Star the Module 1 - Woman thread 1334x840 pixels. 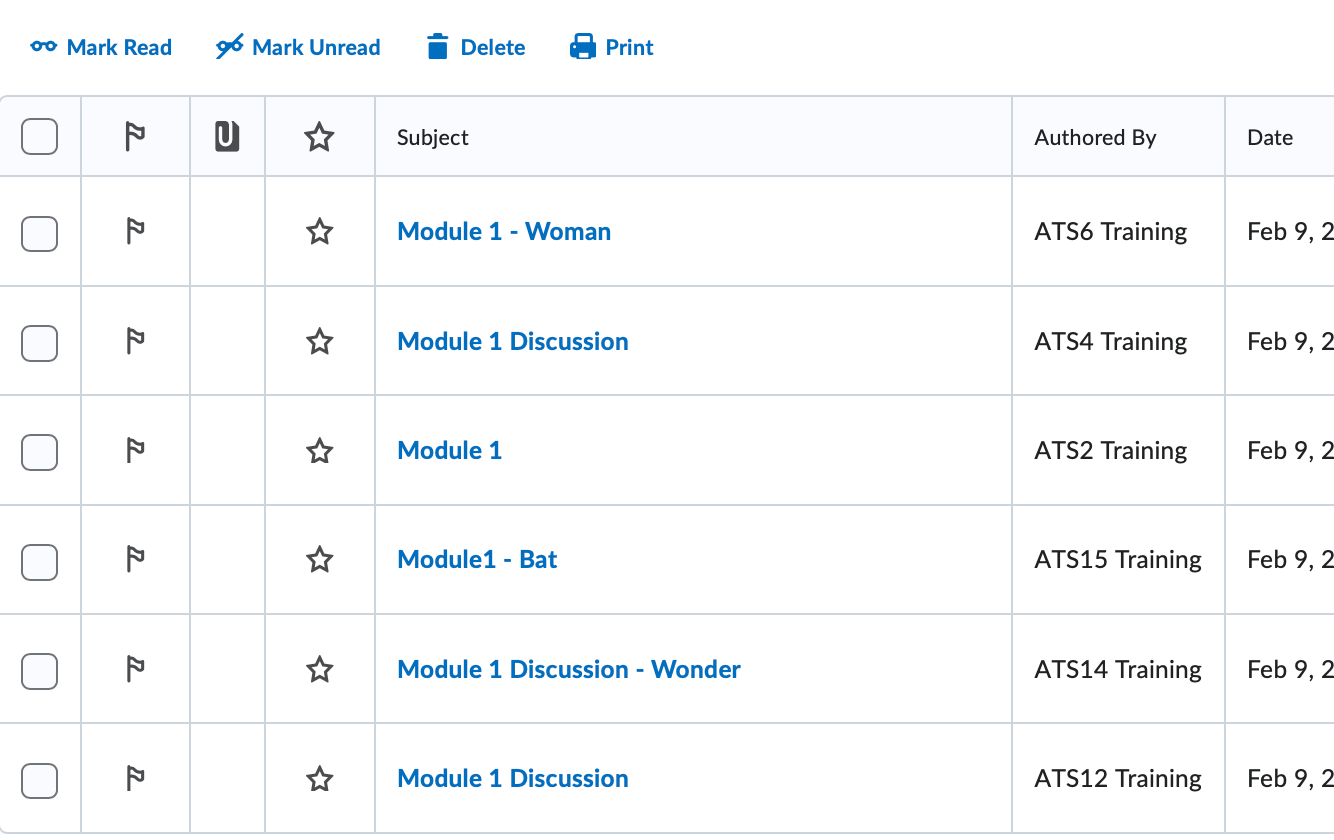point(319,231)
